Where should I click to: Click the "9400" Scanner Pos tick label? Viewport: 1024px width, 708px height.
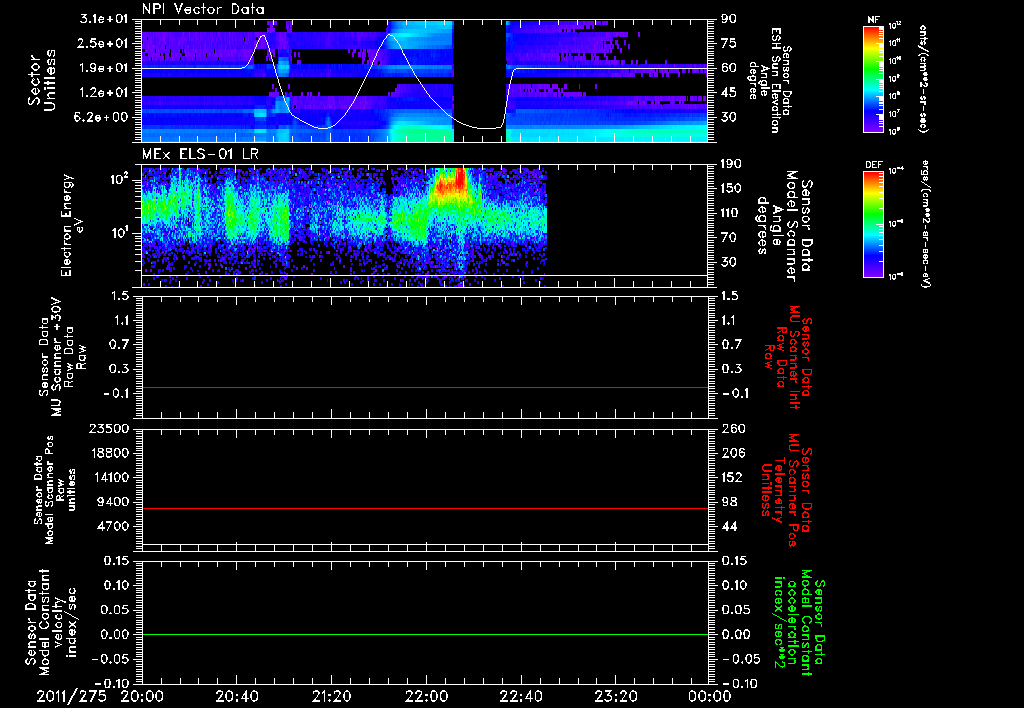pyautogui.click(x=113, y=502)
